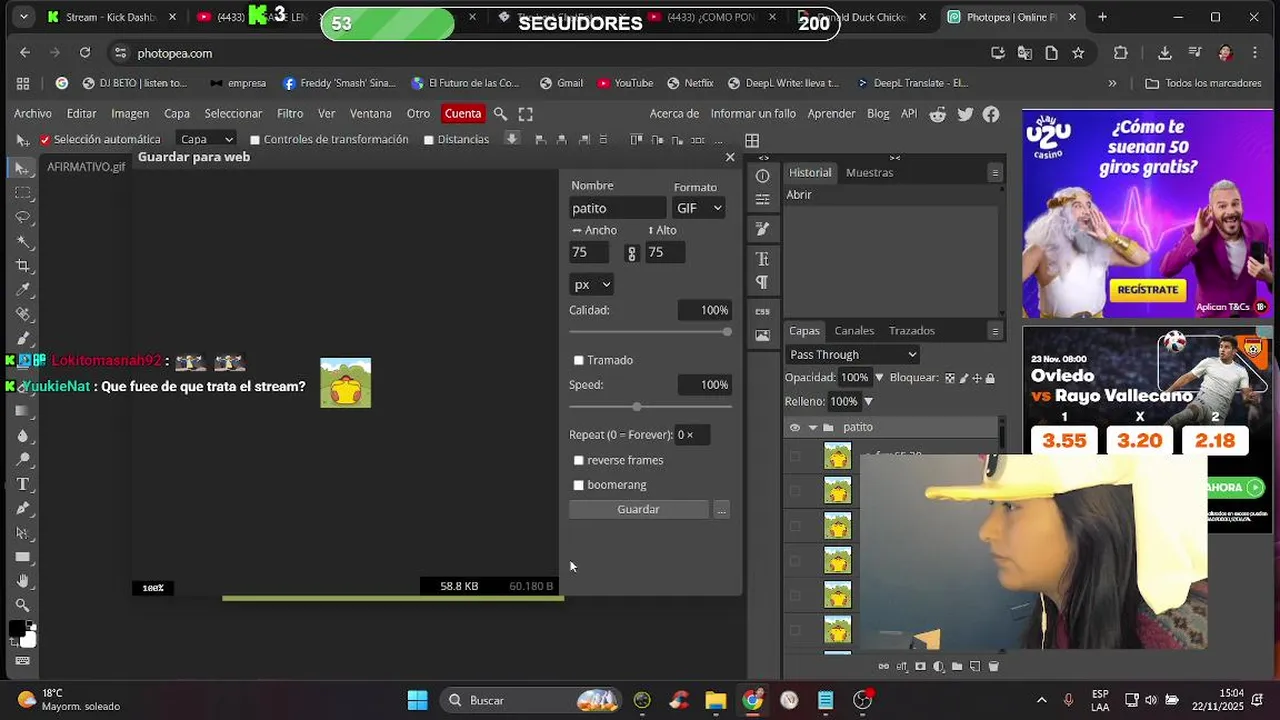The height and width of the screenshot is (720, 1280).
Task: Switch to the Trazados tab
Action: coord(912,331)
